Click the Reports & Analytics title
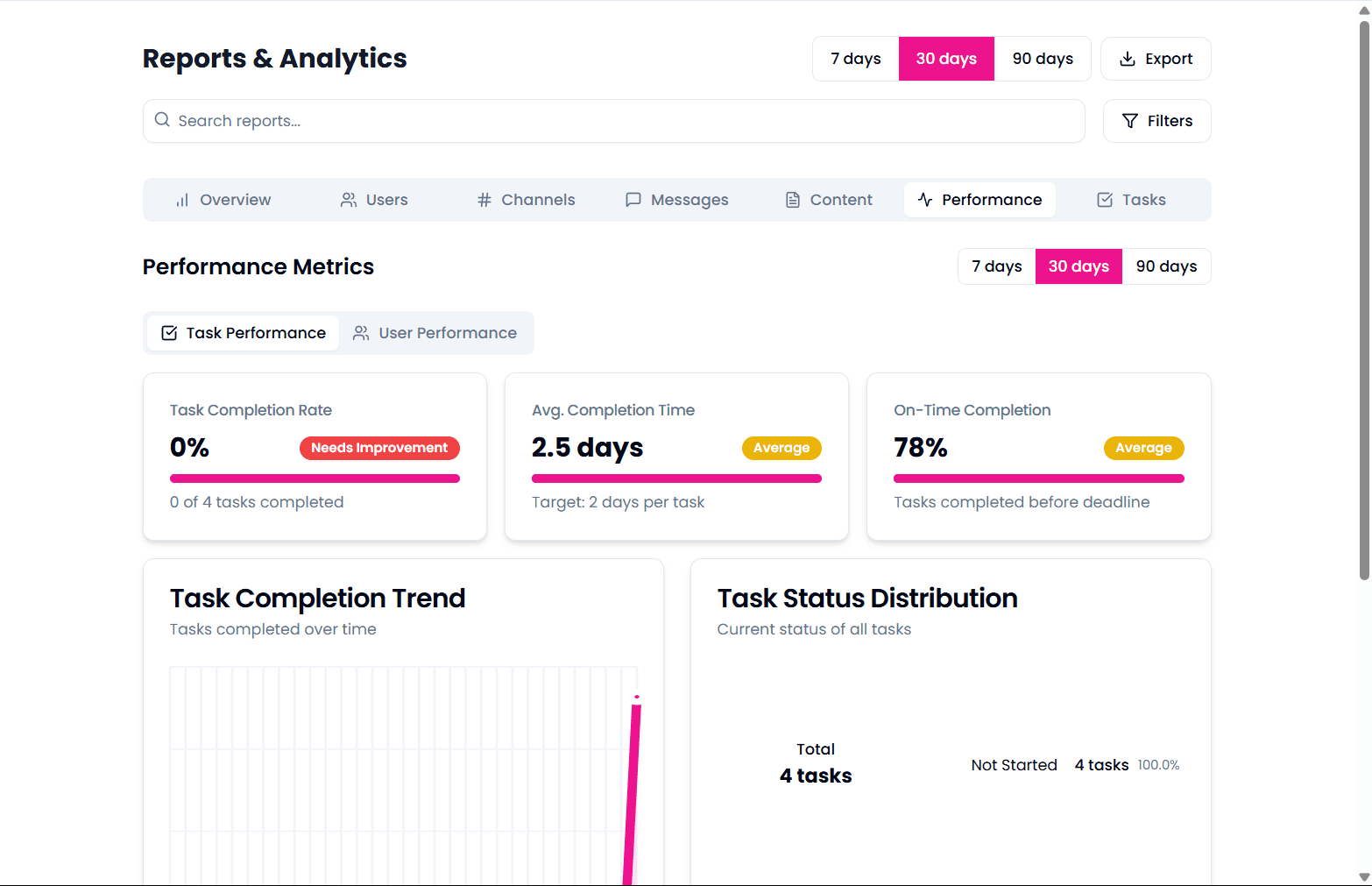Image resolution: width=1372 pixels, height=886 pixels. click(274, 59)
